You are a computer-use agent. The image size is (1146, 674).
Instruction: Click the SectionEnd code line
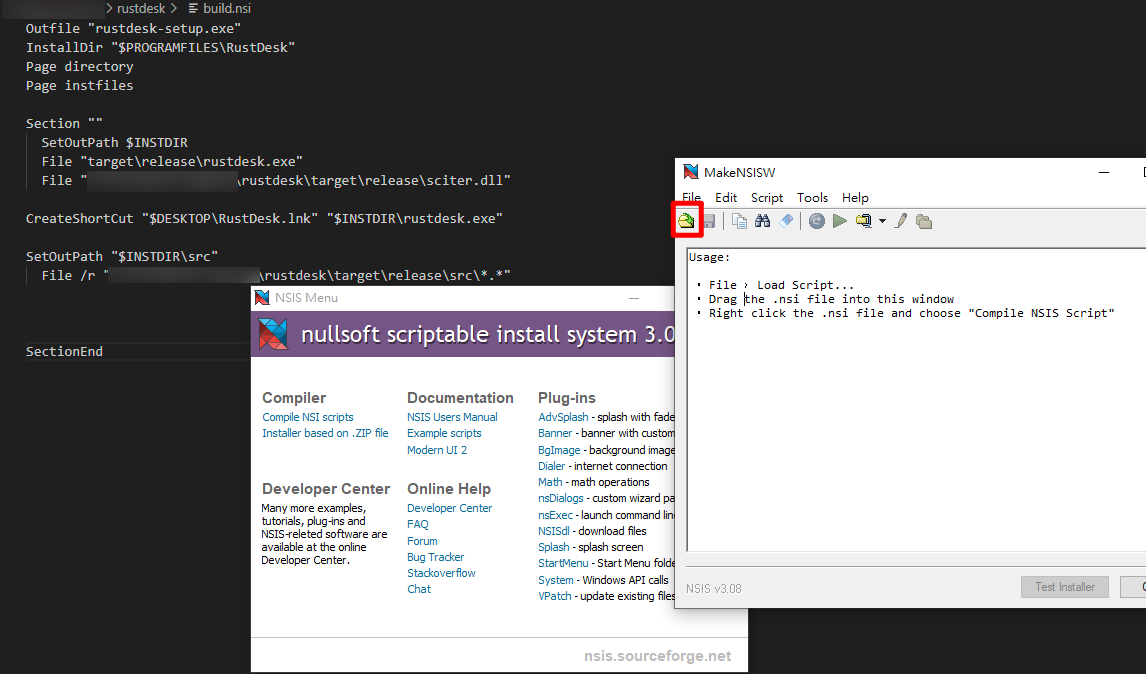(64, 352)
